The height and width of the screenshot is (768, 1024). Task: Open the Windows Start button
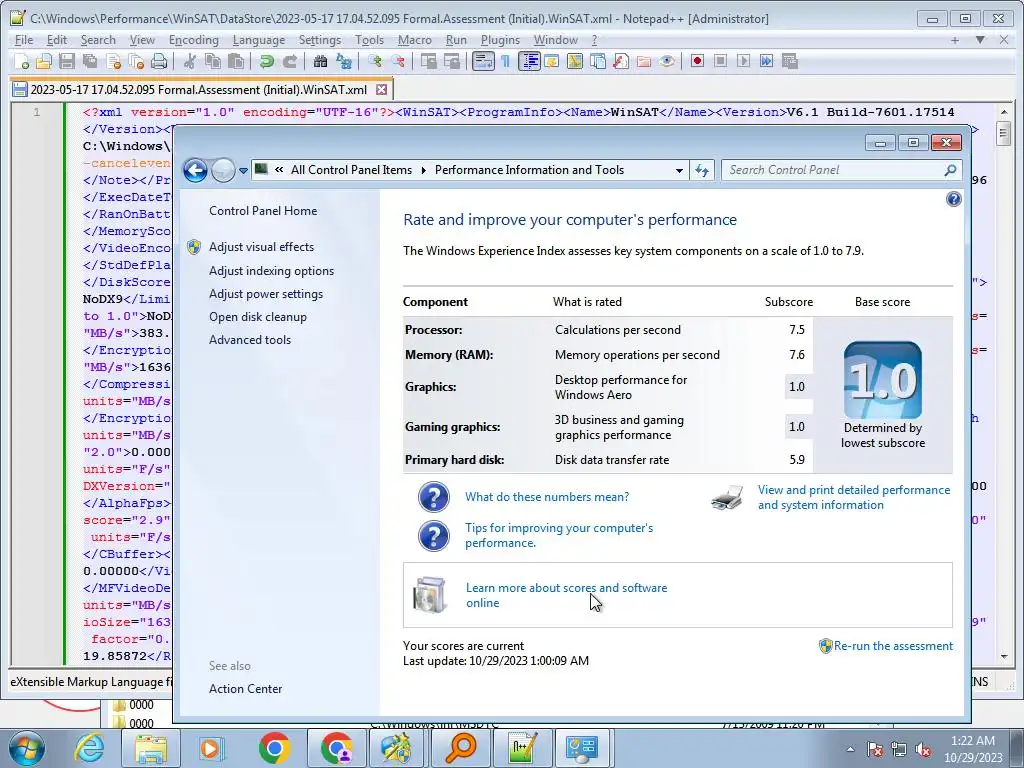coord(25,748)
